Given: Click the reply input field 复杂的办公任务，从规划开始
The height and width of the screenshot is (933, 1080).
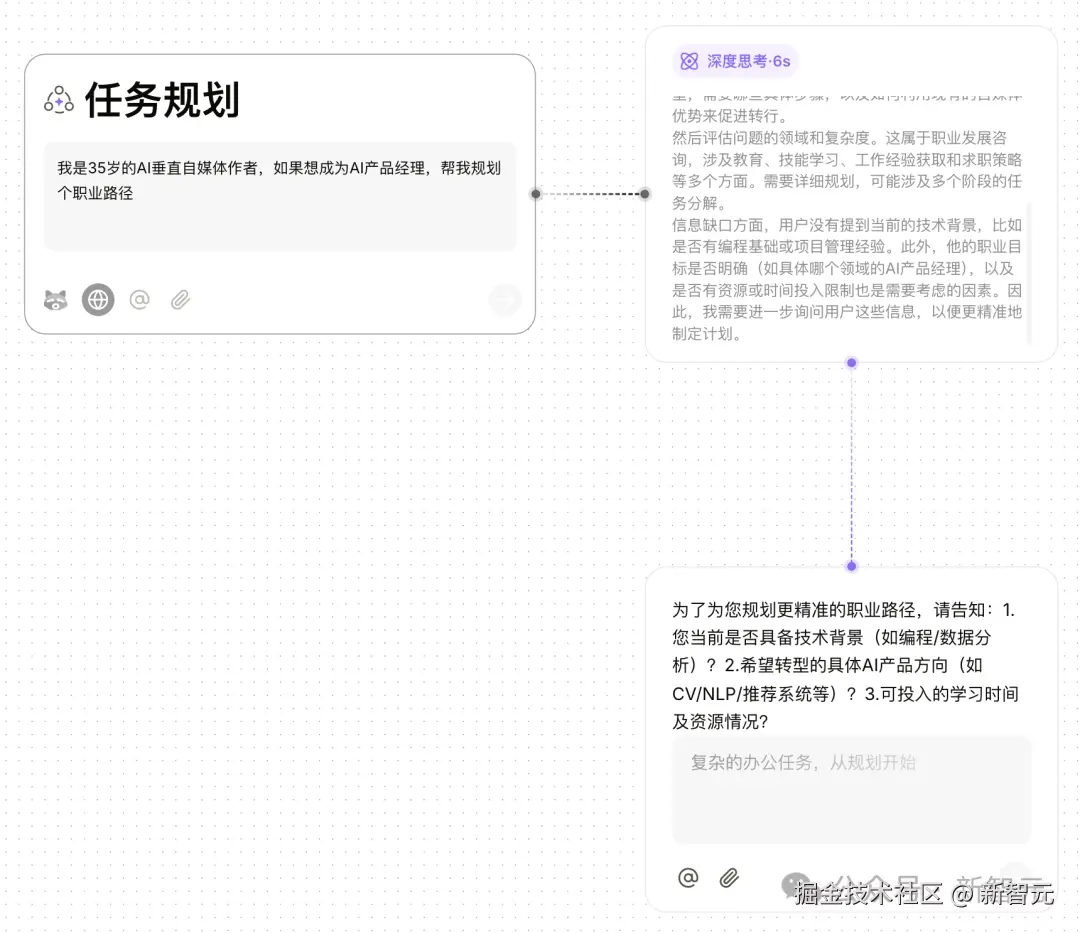Looking at the screenshot, I should 851,790.
